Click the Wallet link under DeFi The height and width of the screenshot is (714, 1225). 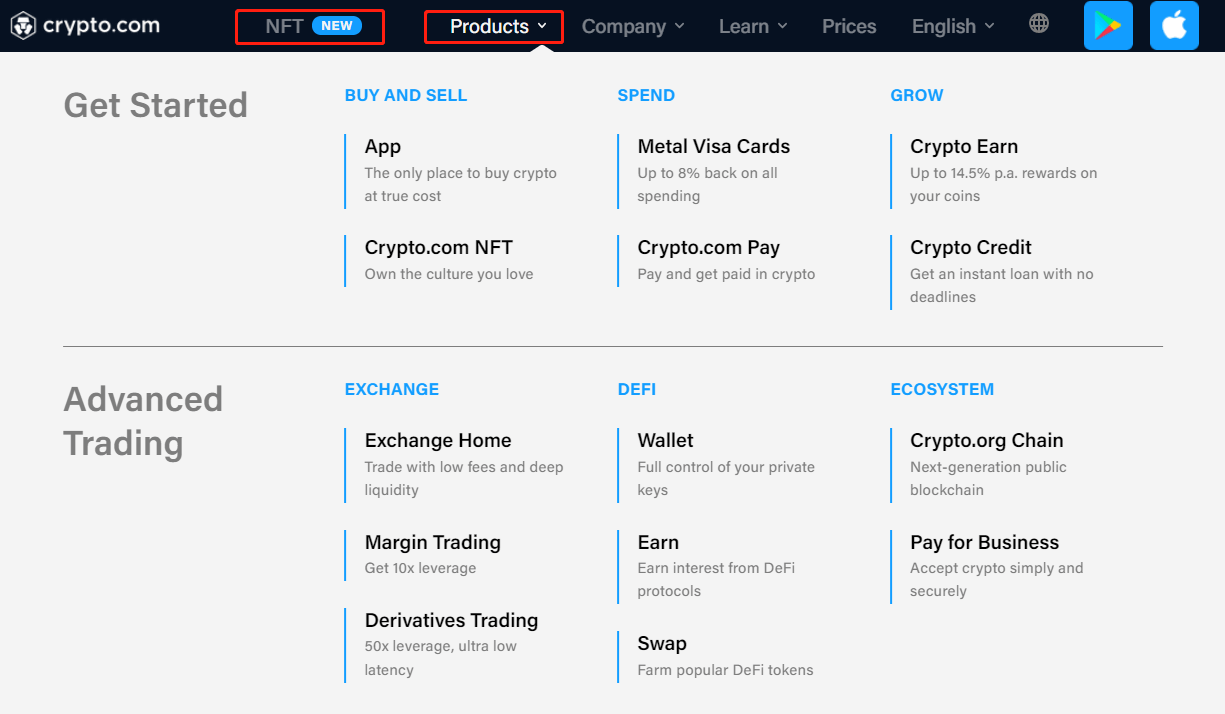pyautogui.click(x=665, y=440)
